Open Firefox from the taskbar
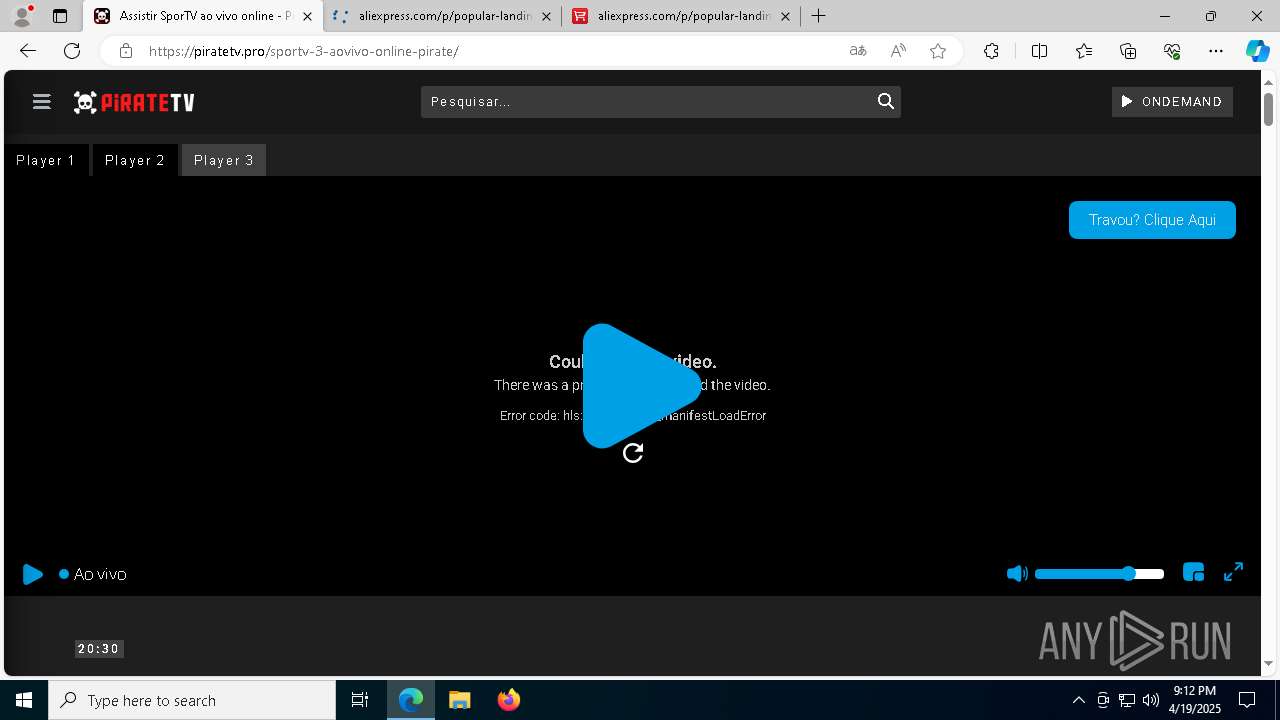 pyautogui.click(x=508, y=700)
